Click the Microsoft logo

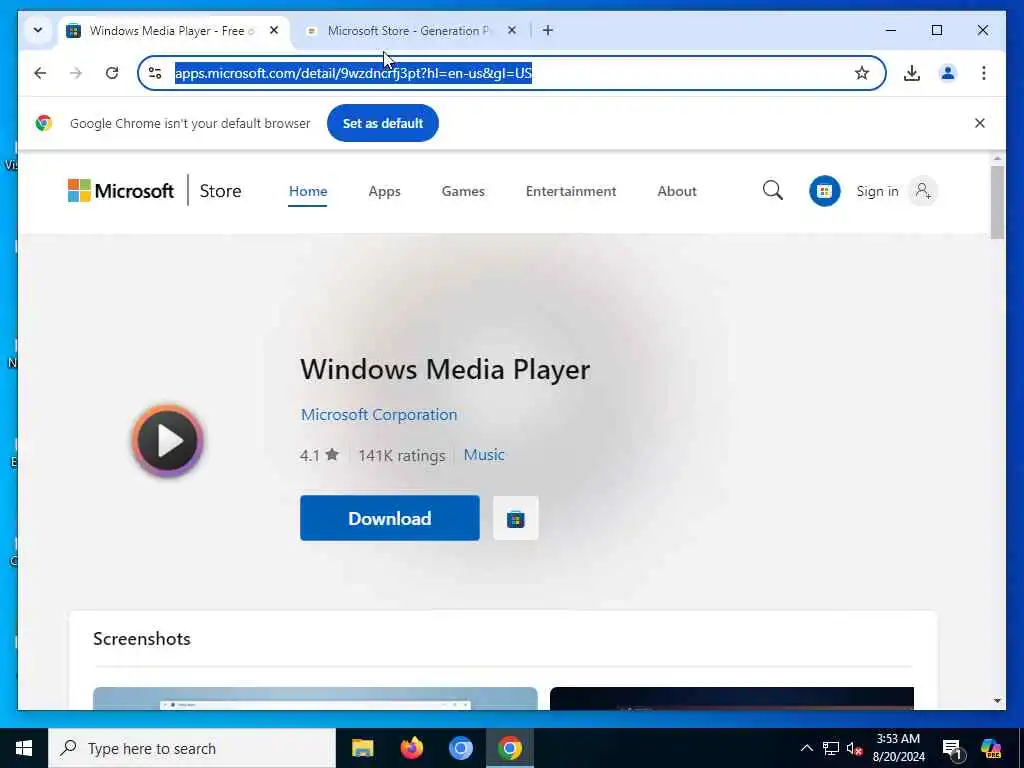pos(121,191)
